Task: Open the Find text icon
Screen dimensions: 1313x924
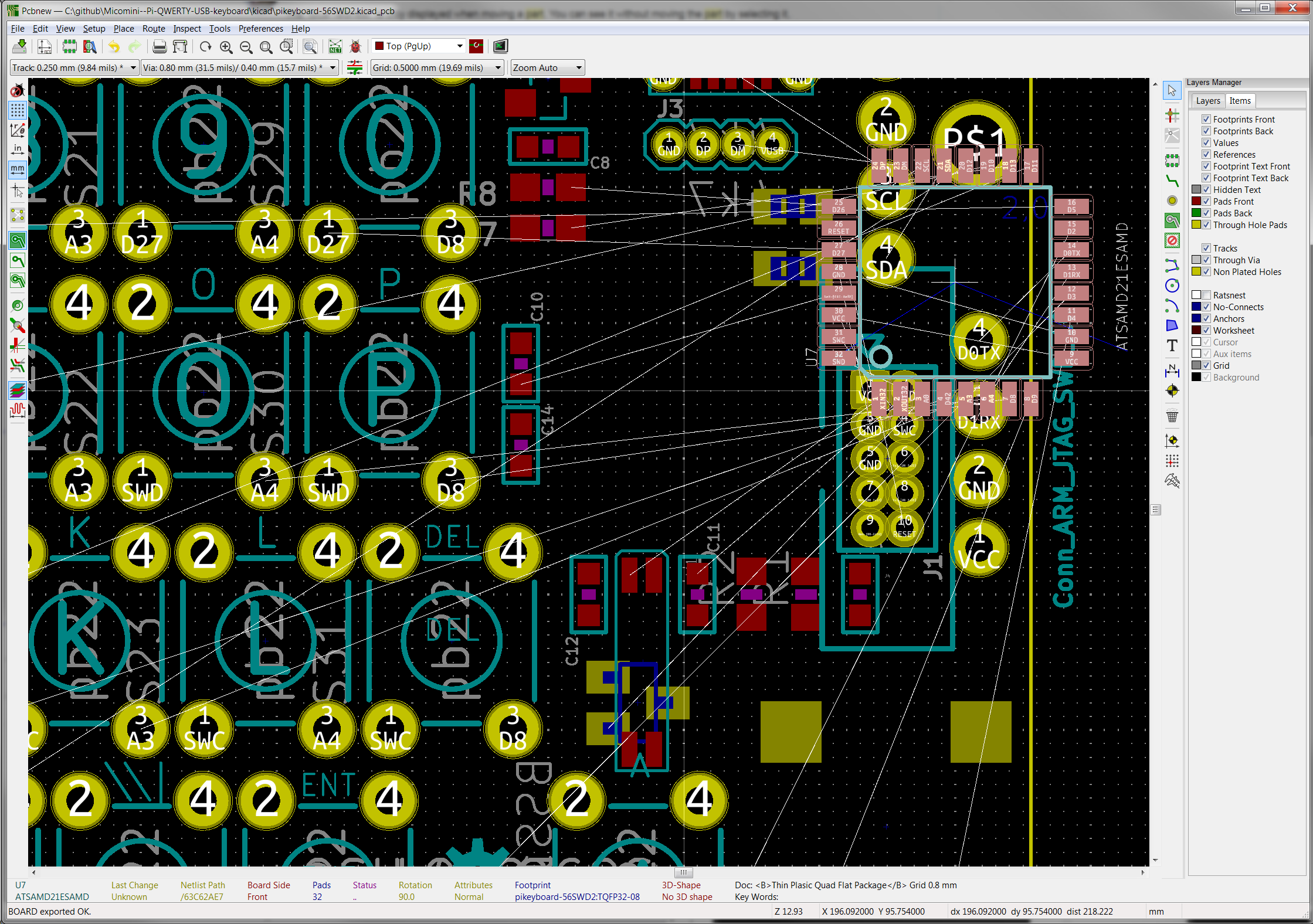Action: click(311, 46)
